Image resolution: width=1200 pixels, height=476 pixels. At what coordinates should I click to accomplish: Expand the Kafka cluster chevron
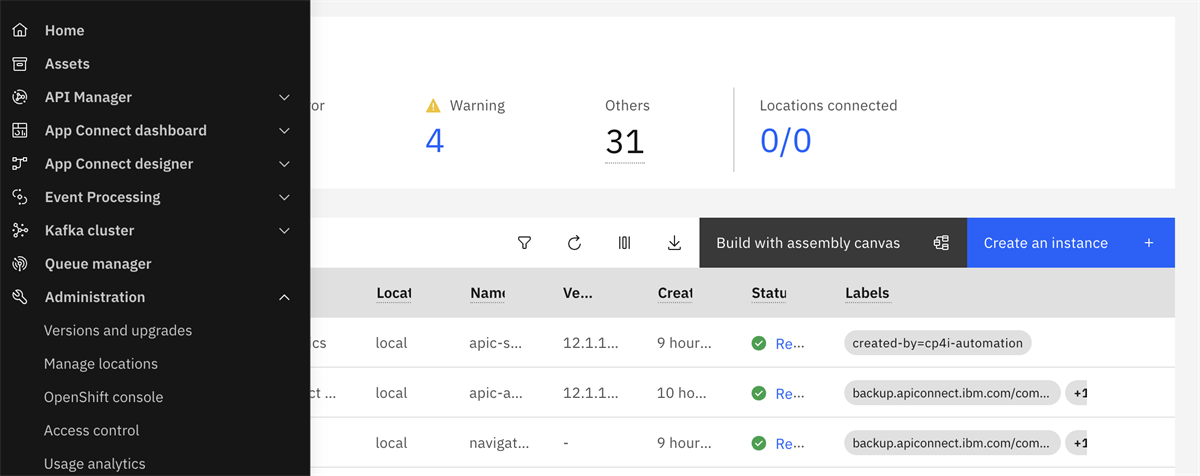[284, 230]
